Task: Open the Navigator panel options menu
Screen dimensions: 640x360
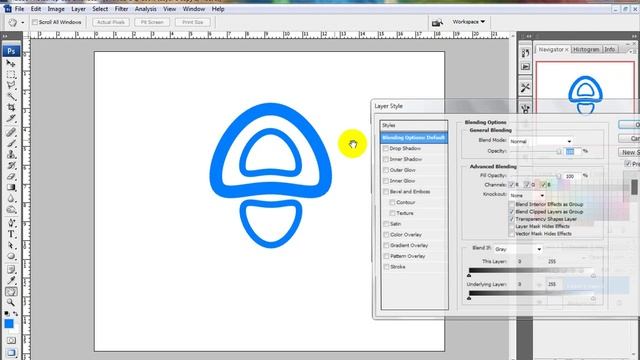Action: [x=631, y=51]
